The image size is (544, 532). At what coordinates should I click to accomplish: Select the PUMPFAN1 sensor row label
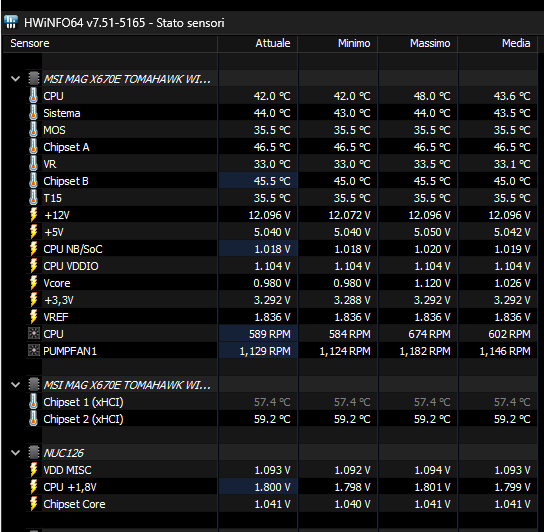click(x=70, y=351)
